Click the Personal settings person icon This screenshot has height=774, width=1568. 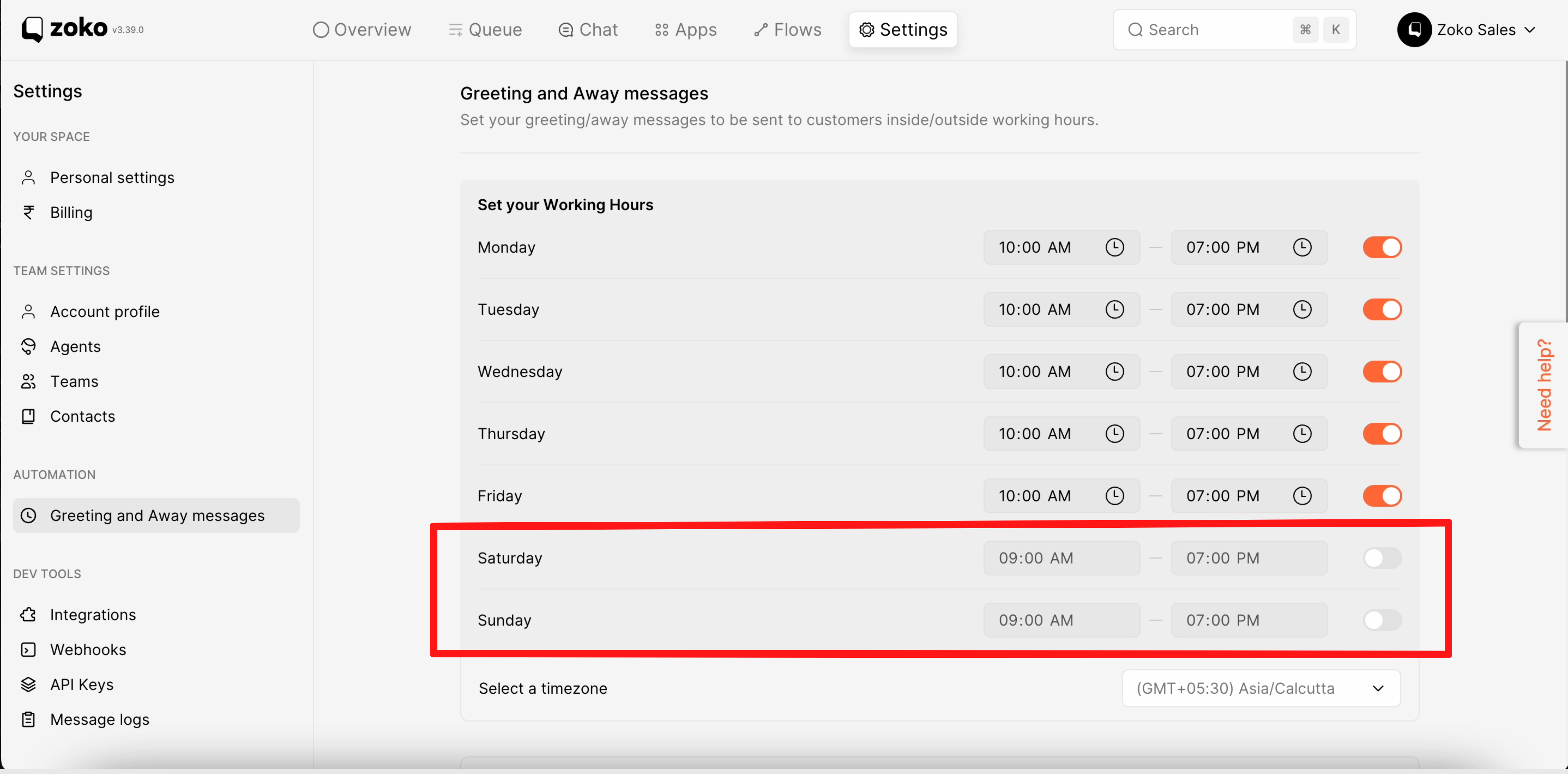(28, 178)
